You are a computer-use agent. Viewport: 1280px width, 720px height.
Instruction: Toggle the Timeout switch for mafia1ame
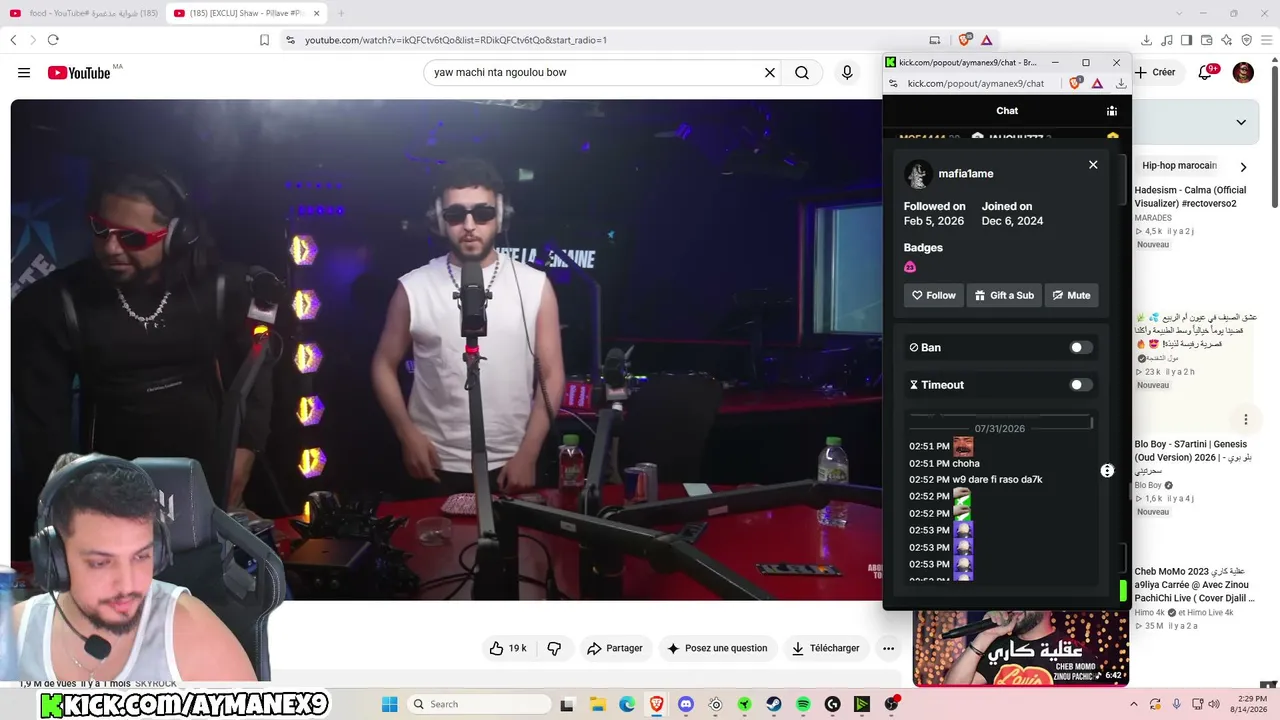click(1081, 384)
